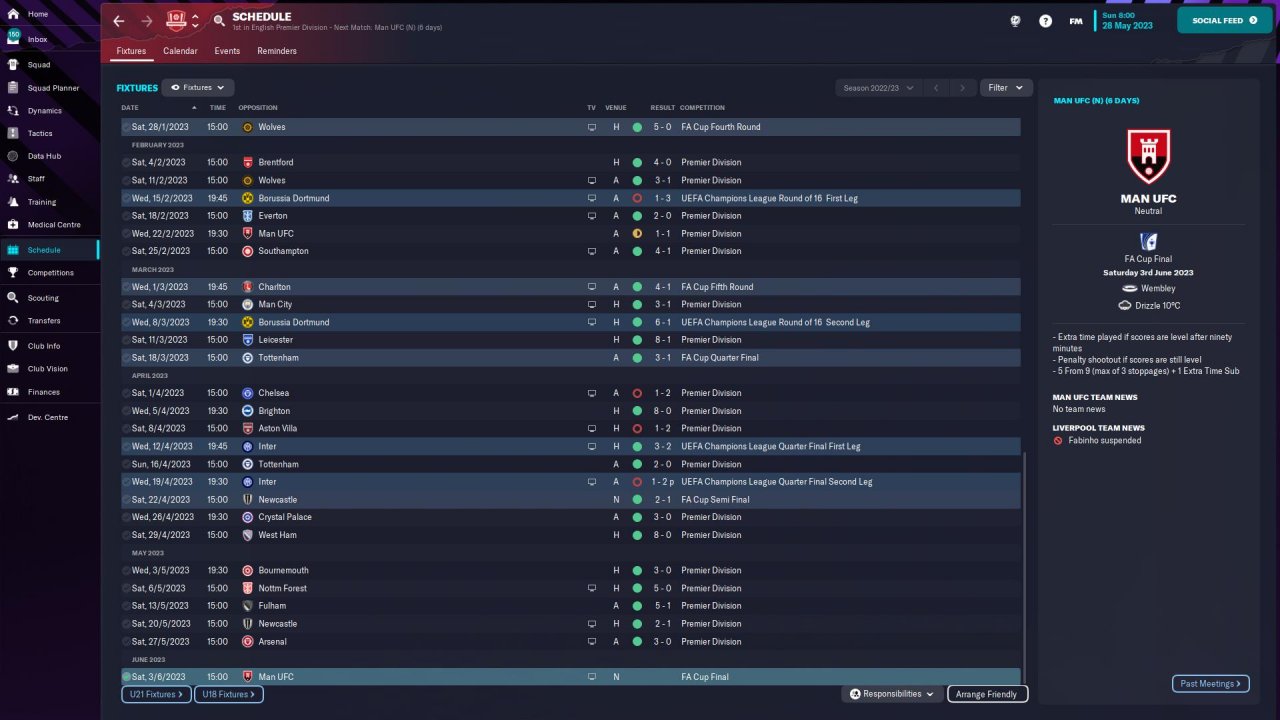
Task: Click the next season arrow
Action: [x=962, y=88]
